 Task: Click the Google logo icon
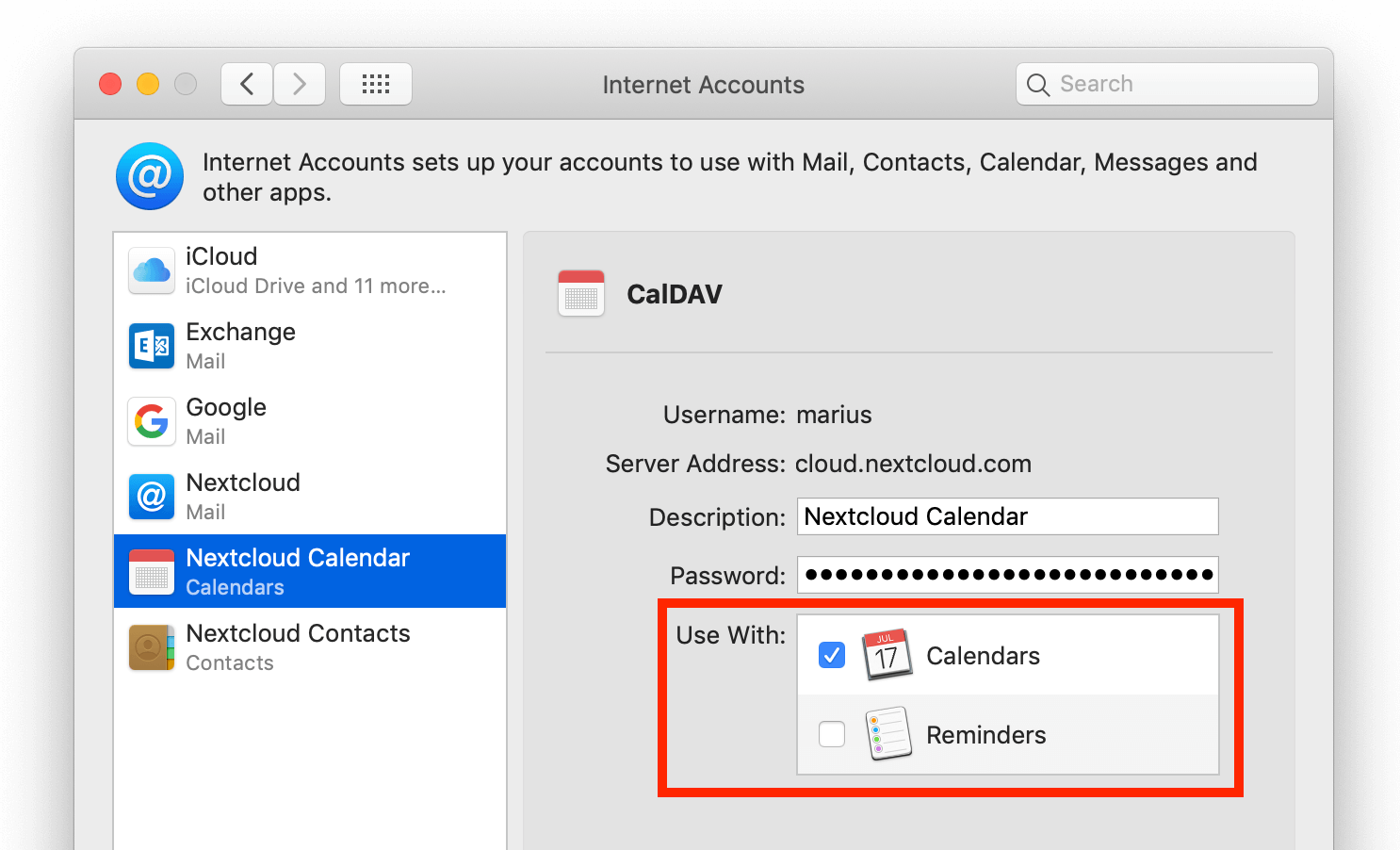(152, 421)
